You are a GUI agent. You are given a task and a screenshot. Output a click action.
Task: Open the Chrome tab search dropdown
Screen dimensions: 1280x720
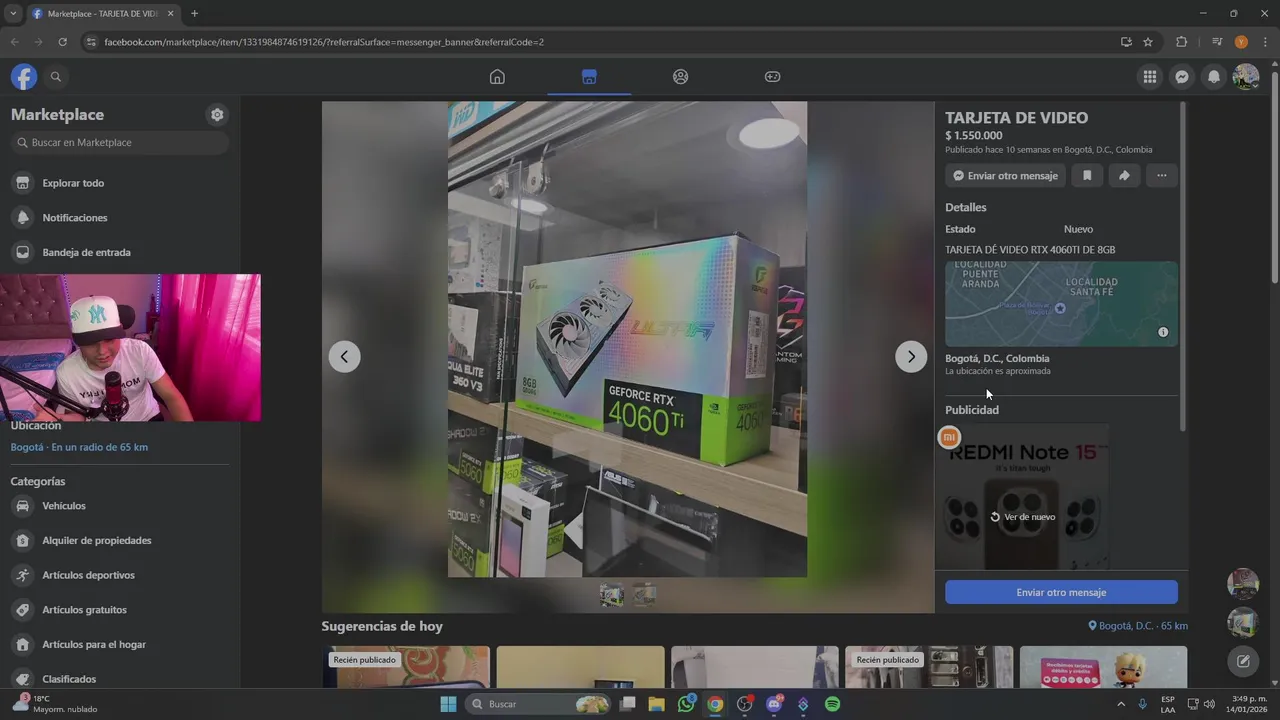(x=13, y=14)
